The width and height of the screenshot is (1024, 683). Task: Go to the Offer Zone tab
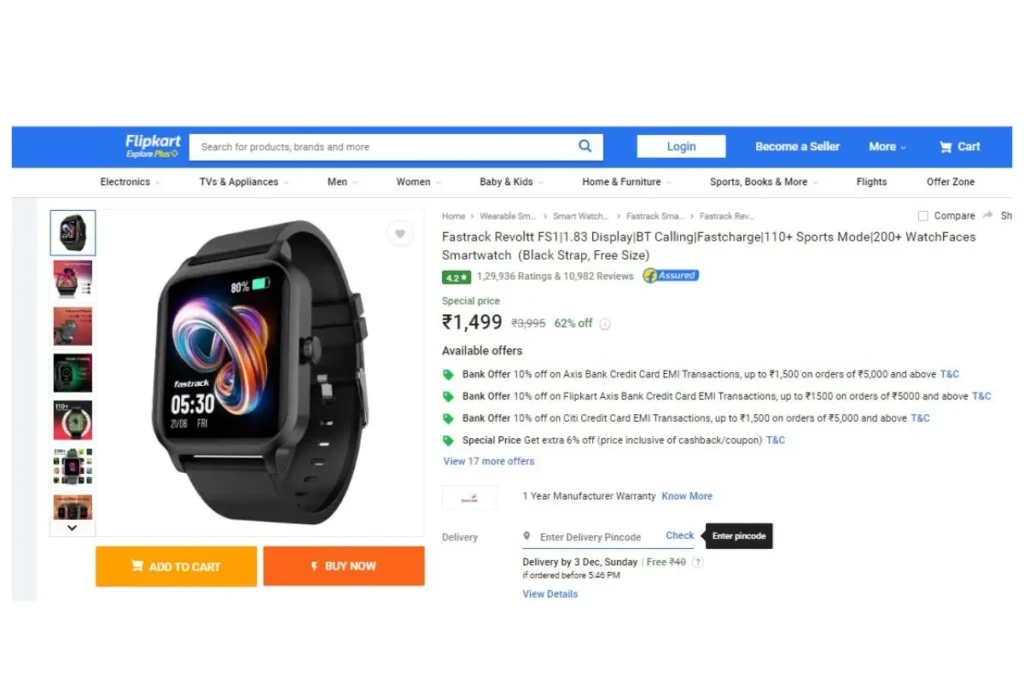point(950,182)
